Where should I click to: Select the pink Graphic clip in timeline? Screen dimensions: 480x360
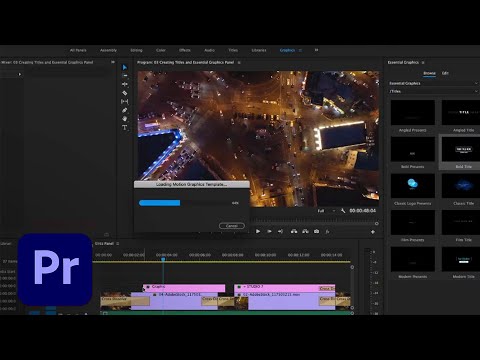point(184,288)
